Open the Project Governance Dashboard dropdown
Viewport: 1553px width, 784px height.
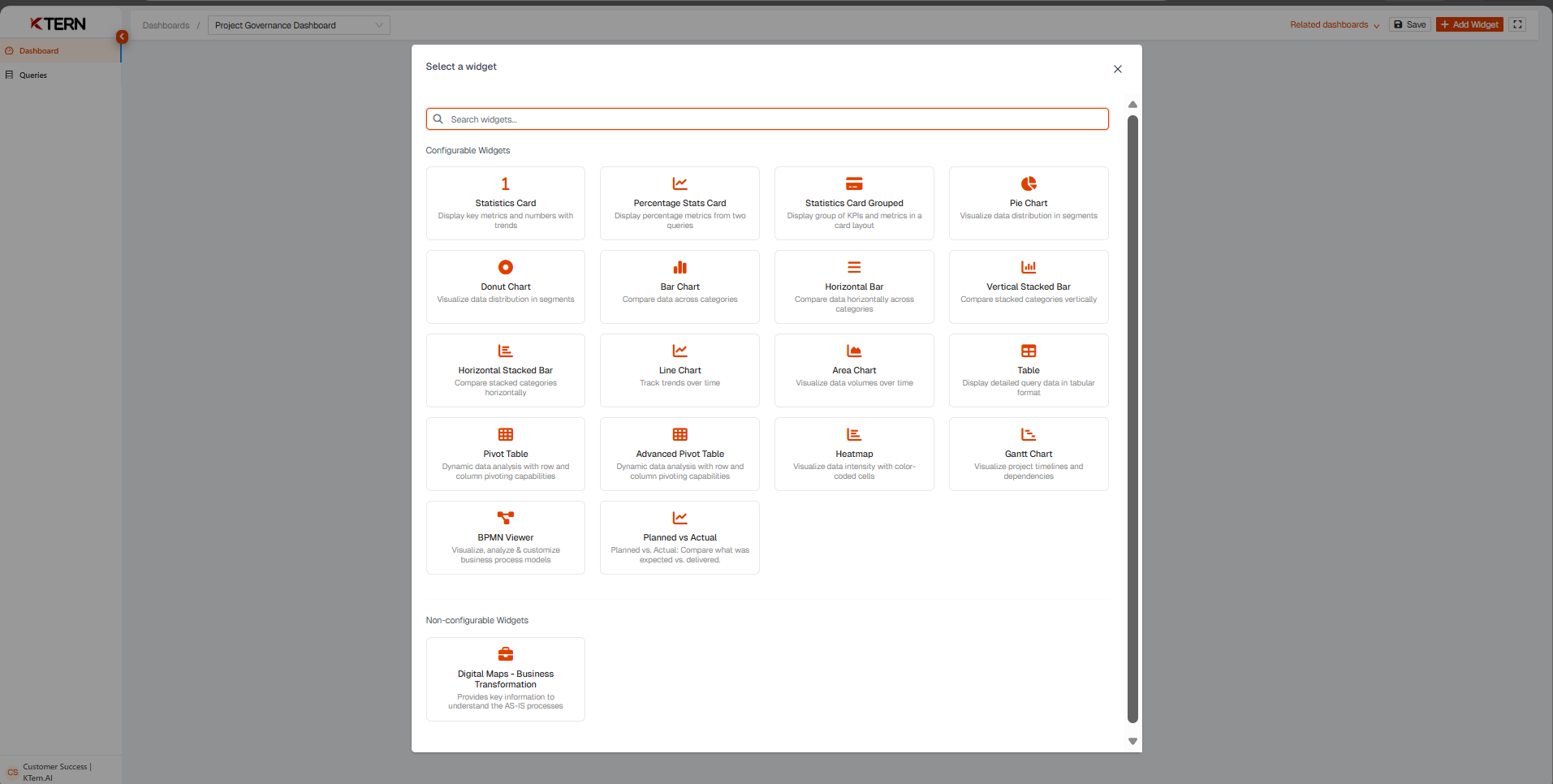[298, 26]
